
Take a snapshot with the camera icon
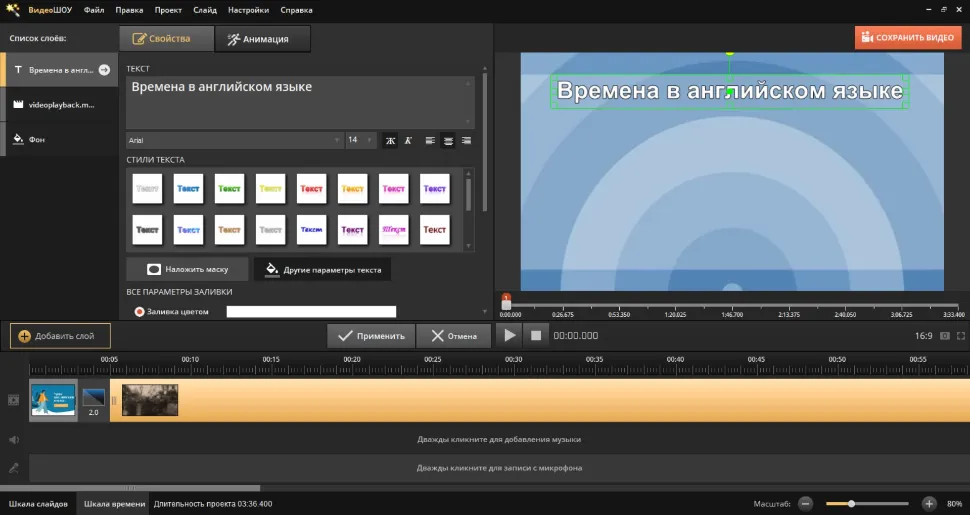pyautogui.click(x=945, y=335)
